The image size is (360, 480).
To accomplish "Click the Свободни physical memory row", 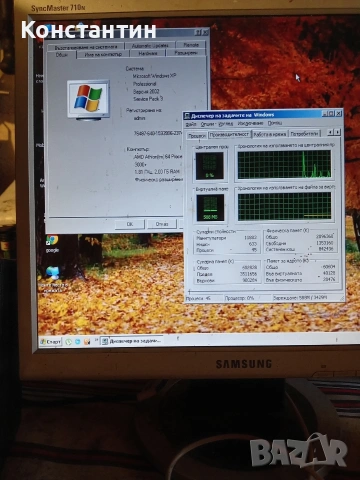I will pos(299,243).
